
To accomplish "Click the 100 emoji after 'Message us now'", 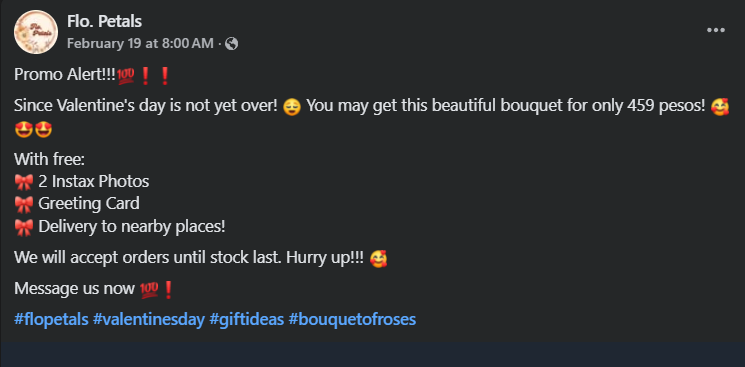I will point(149,290).
